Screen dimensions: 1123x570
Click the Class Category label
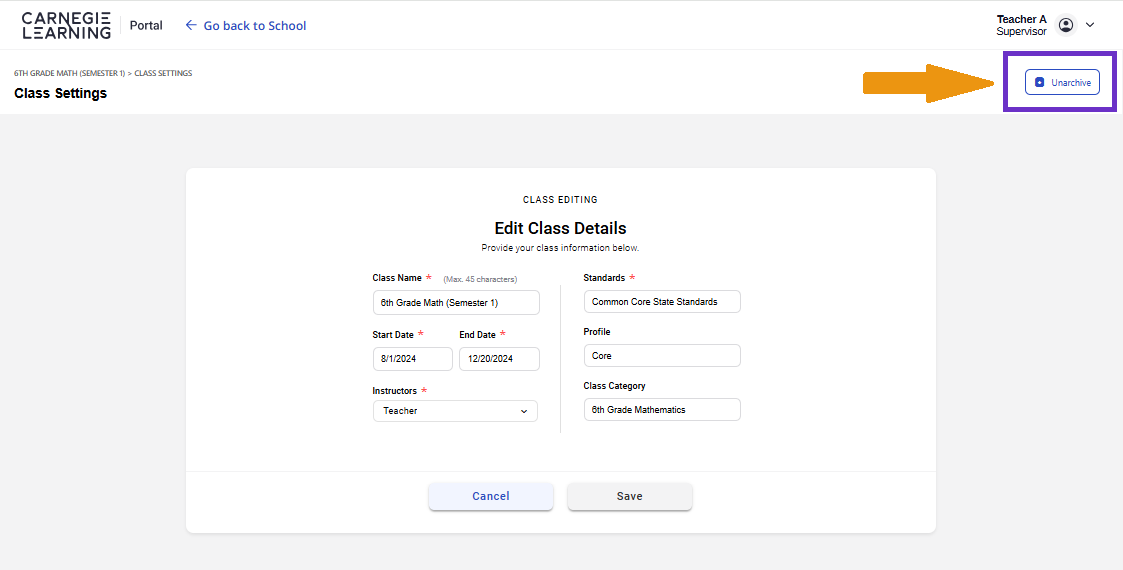tap(614, 386)
